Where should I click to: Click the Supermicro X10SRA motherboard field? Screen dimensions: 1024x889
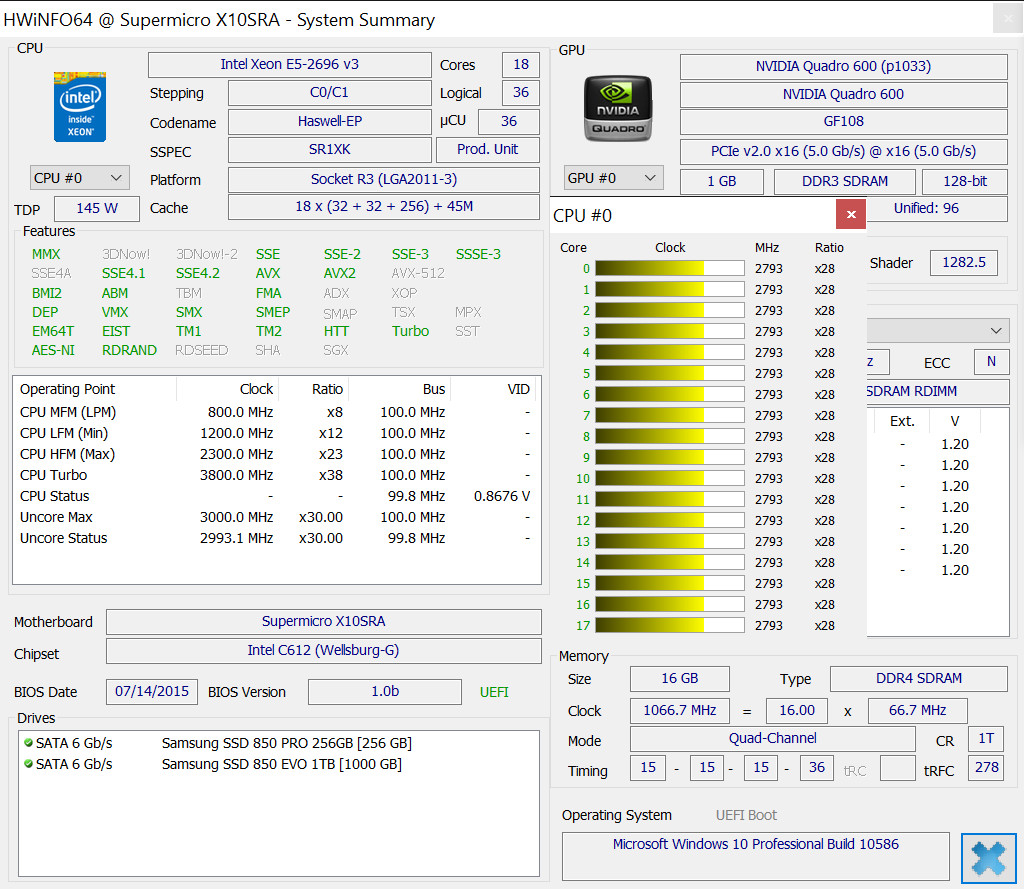(323, 622)
